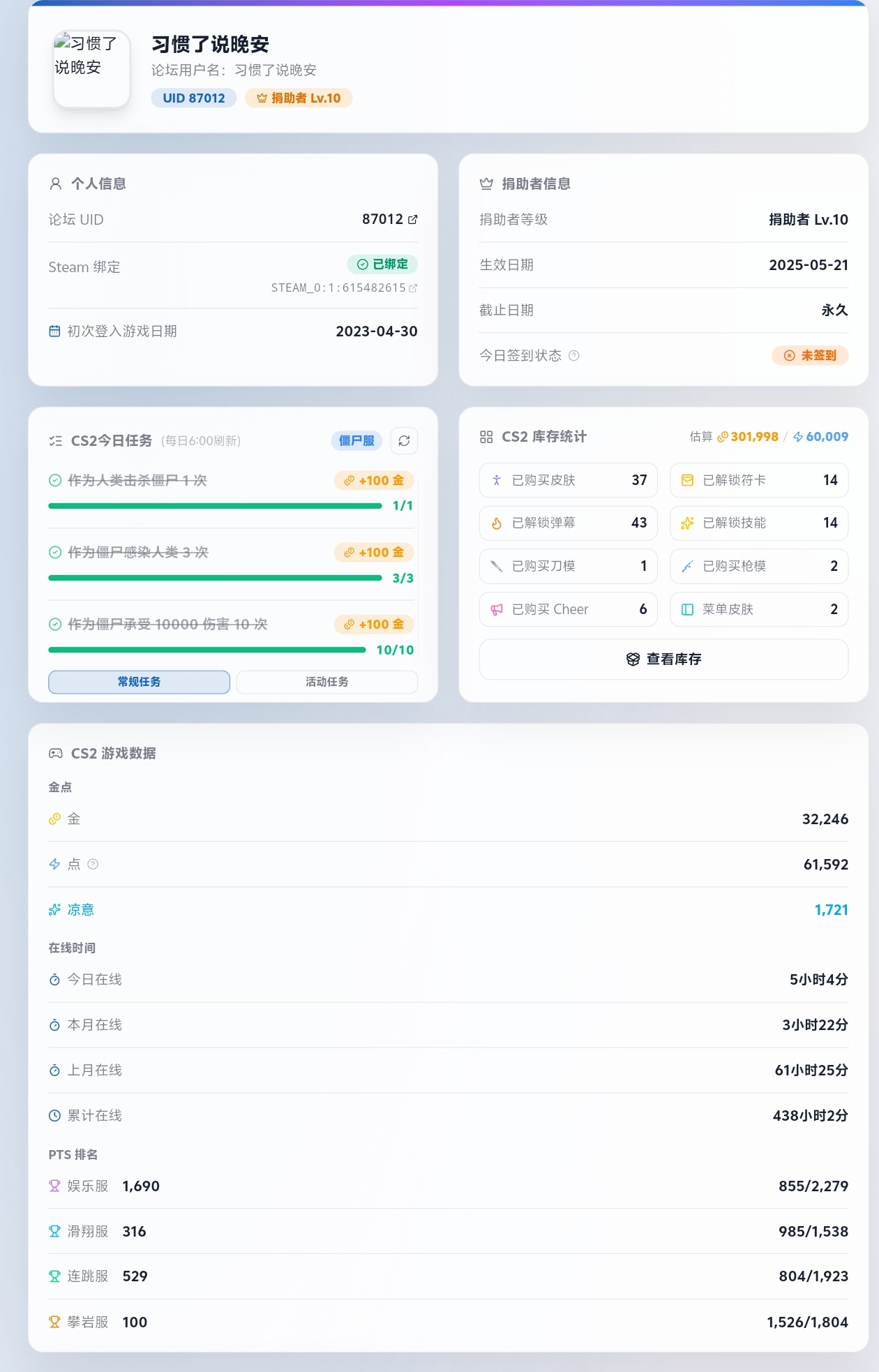The image size is (879, 1372).
Task: Click the sparkle icon beside 凉意
Action: [54, 910]
